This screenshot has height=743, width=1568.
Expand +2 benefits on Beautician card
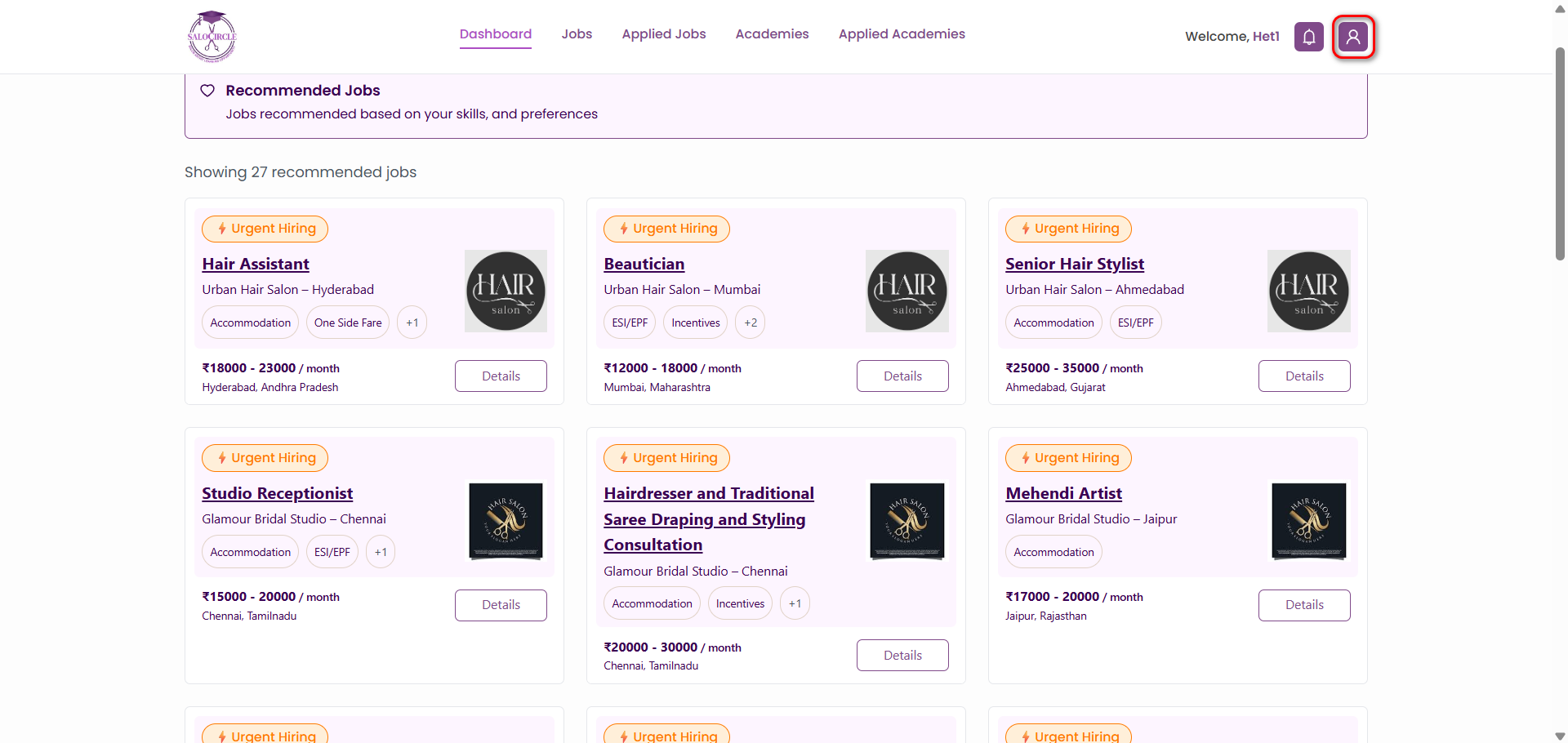point(751,323)
